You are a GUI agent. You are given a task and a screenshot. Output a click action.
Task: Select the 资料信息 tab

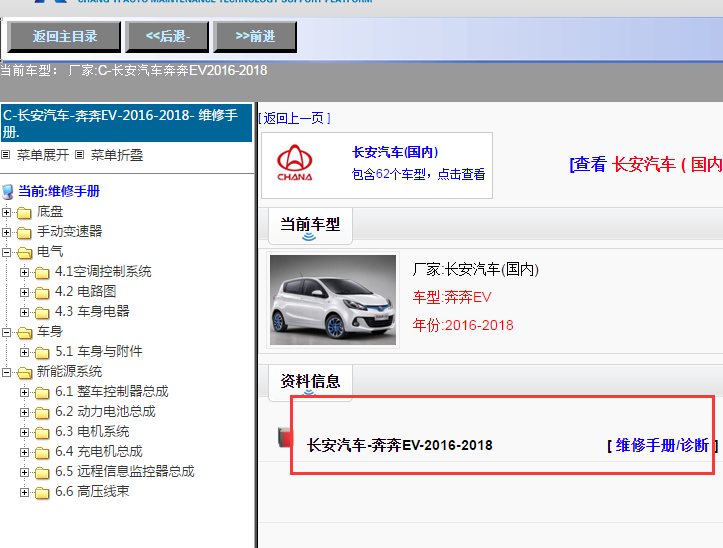[310, 382]
